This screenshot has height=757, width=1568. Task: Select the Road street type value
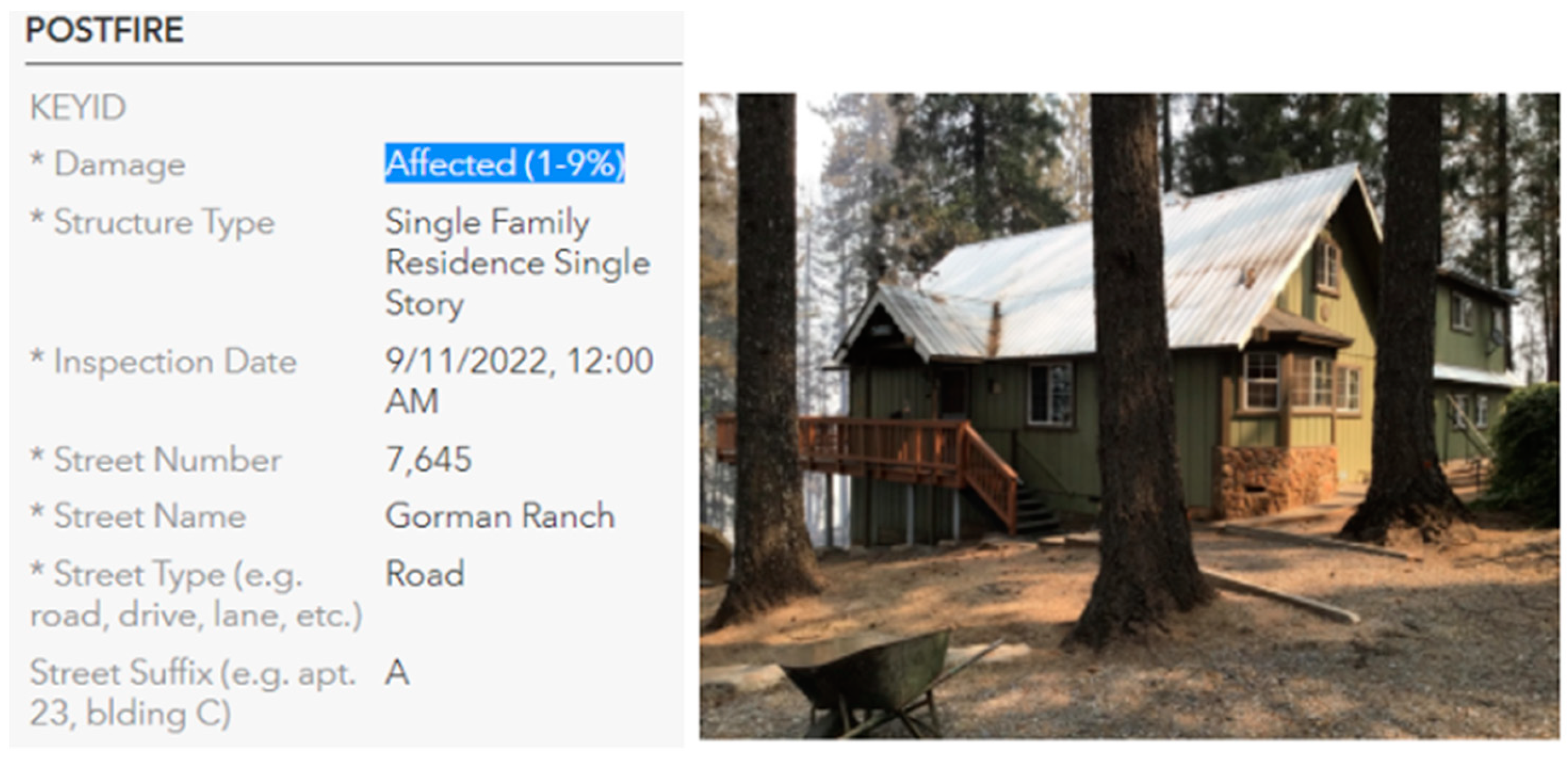tap(425, 573)
